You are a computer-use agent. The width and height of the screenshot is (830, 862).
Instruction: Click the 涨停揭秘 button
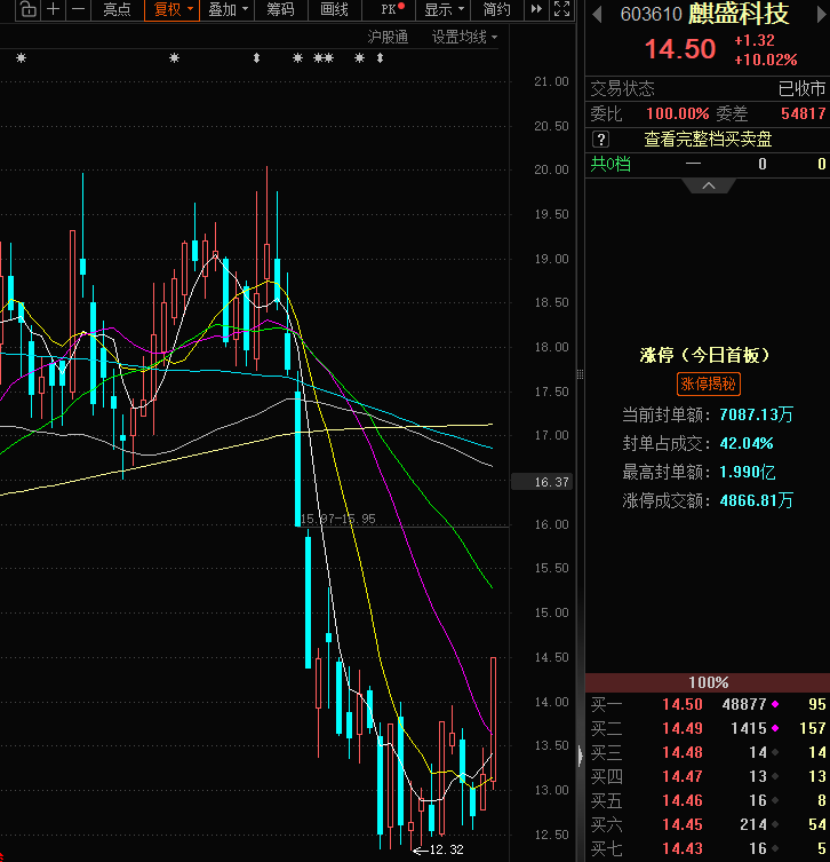[708, 384]
